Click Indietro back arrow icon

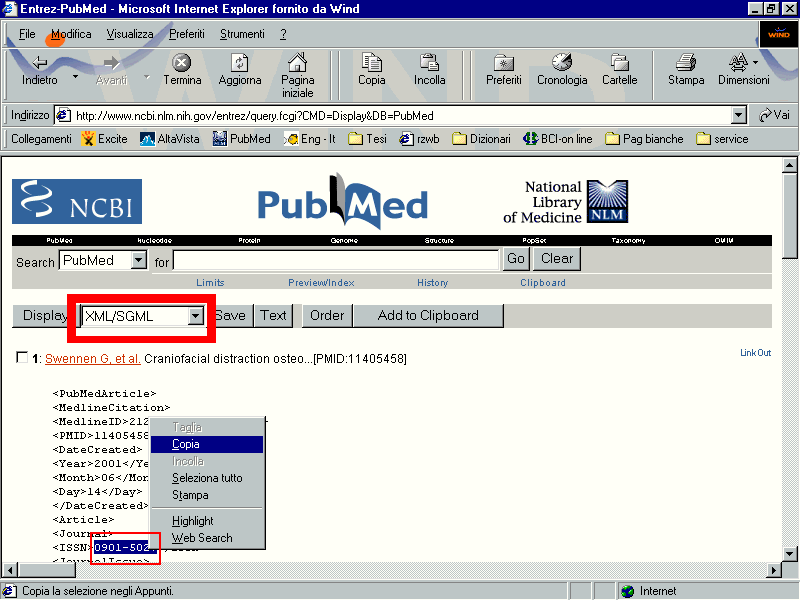click(x=40, y=63)
